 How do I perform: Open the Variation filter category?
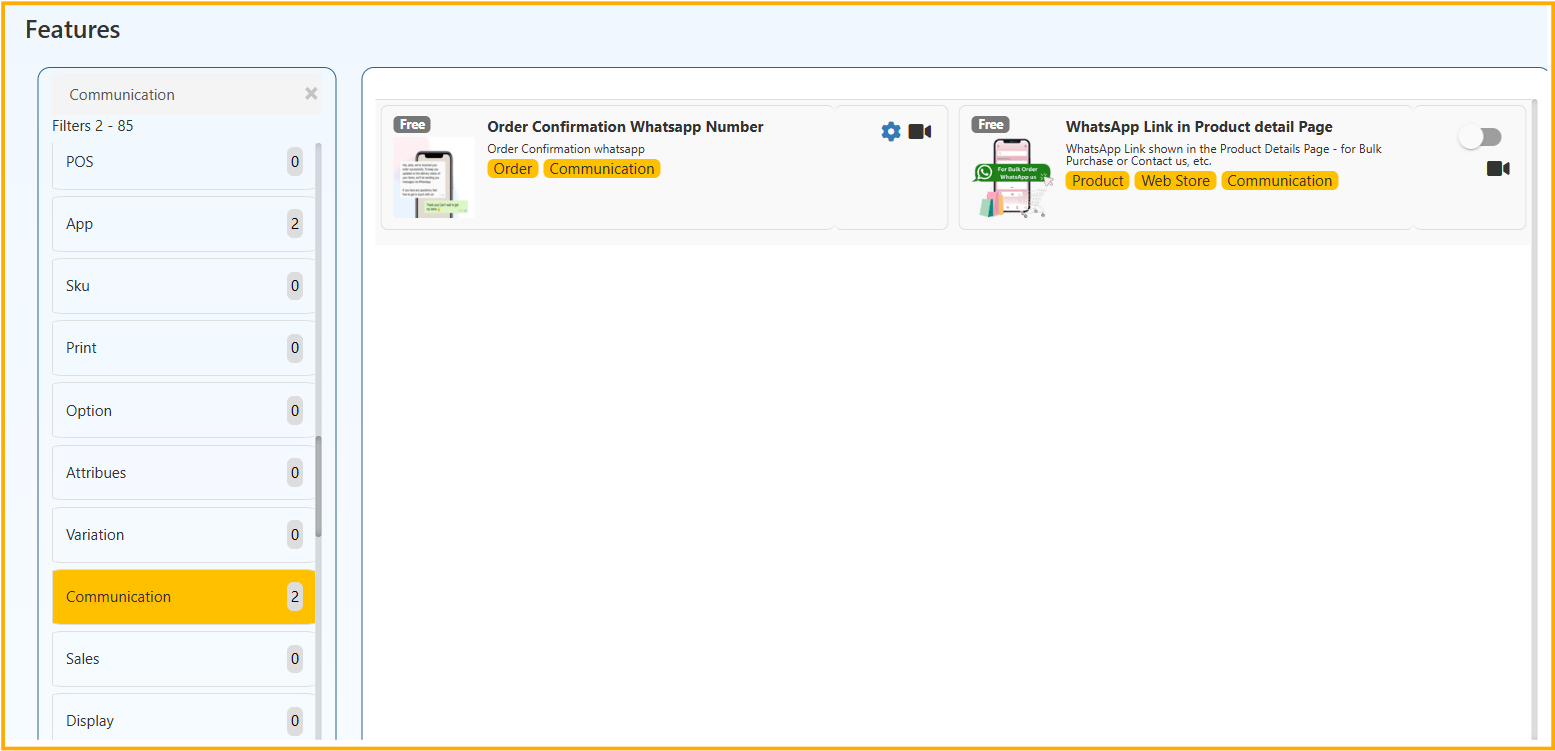pos(183,535)
